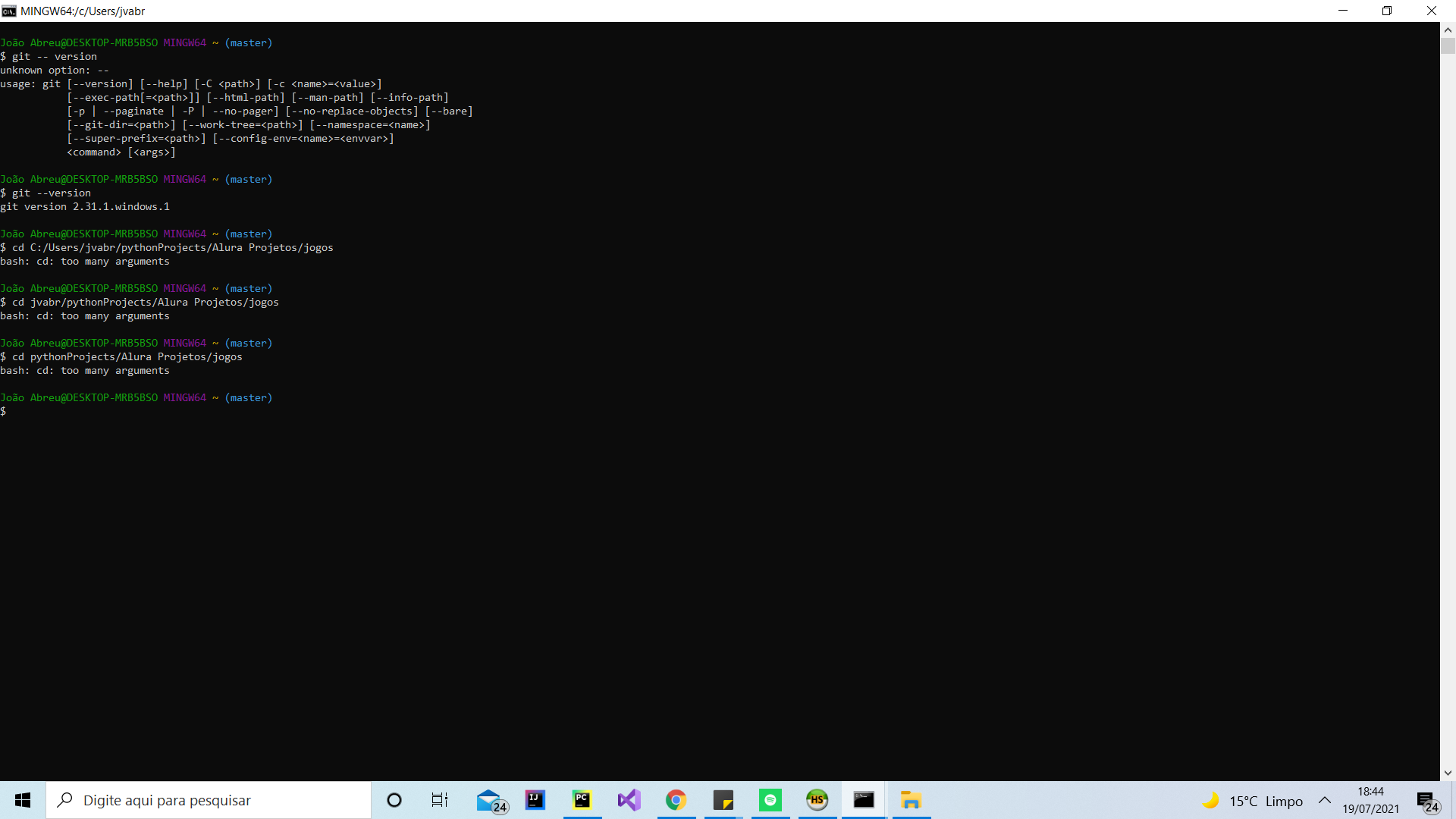The width and height of the screenshot is (1456, 819).
Task: Click the 'cd jvabr/pythonProjects/Alura' command line
Action: click(x=140, y=303)
